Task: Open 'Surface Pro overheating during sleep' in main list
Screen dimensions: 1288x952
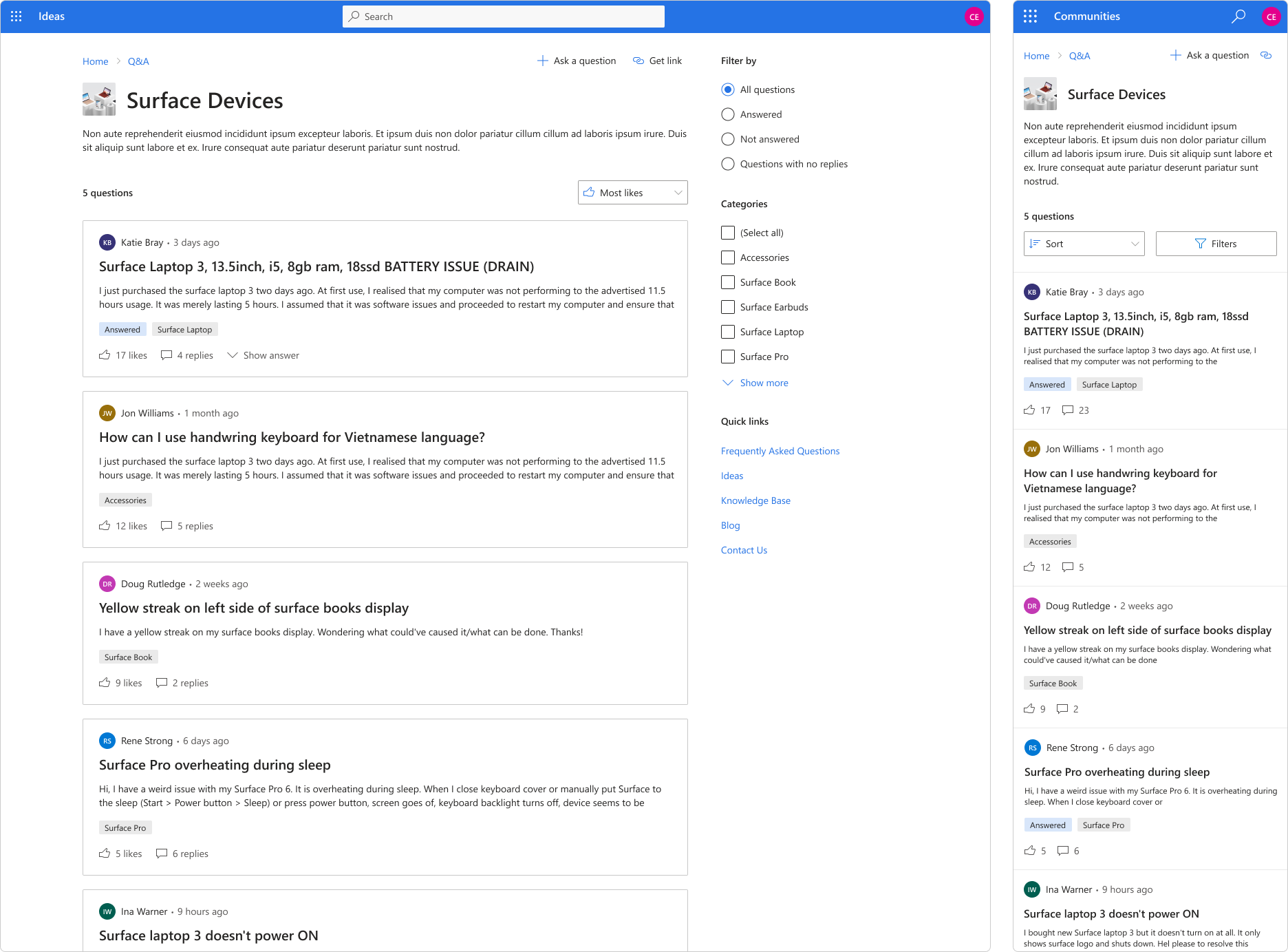Action: click(x=215, y=765)
